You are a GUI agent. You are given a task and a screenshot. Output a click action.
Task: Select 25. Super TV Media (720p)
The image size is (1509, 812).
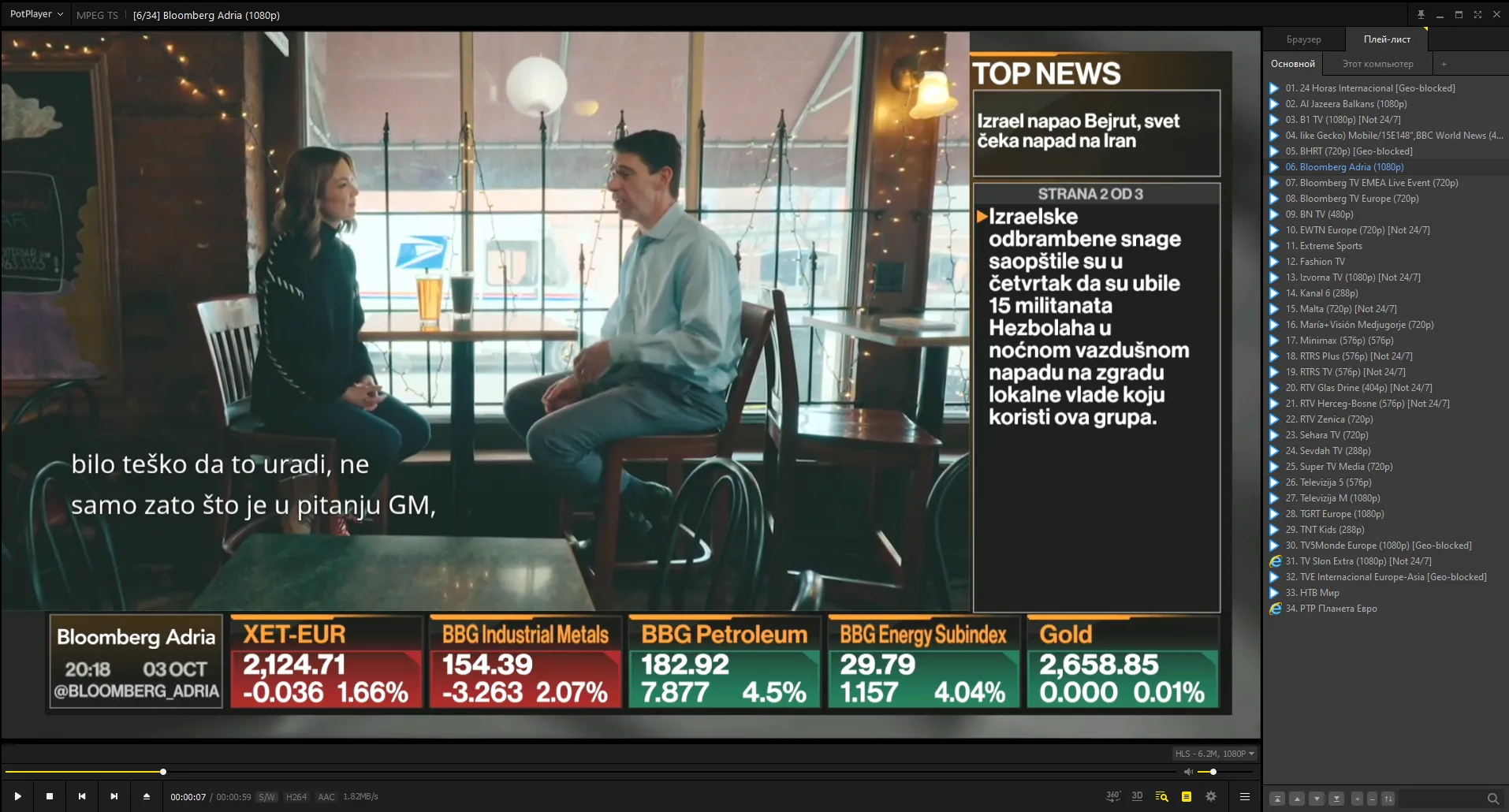coord(1388,467)
